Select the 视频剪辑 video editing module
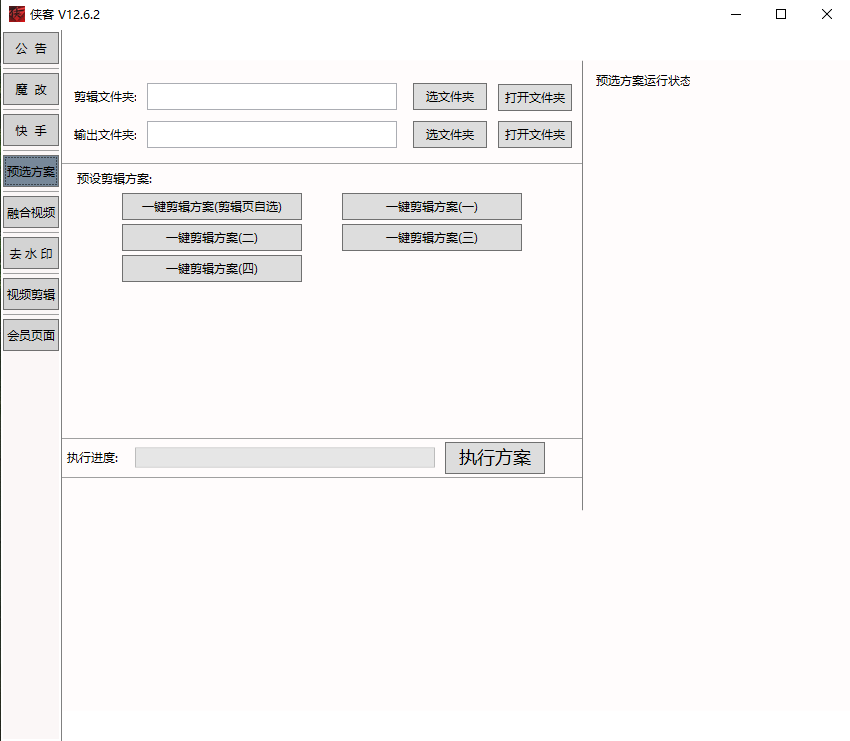The height and width of the screenshot is (741, 850). [x=31, y=294]
